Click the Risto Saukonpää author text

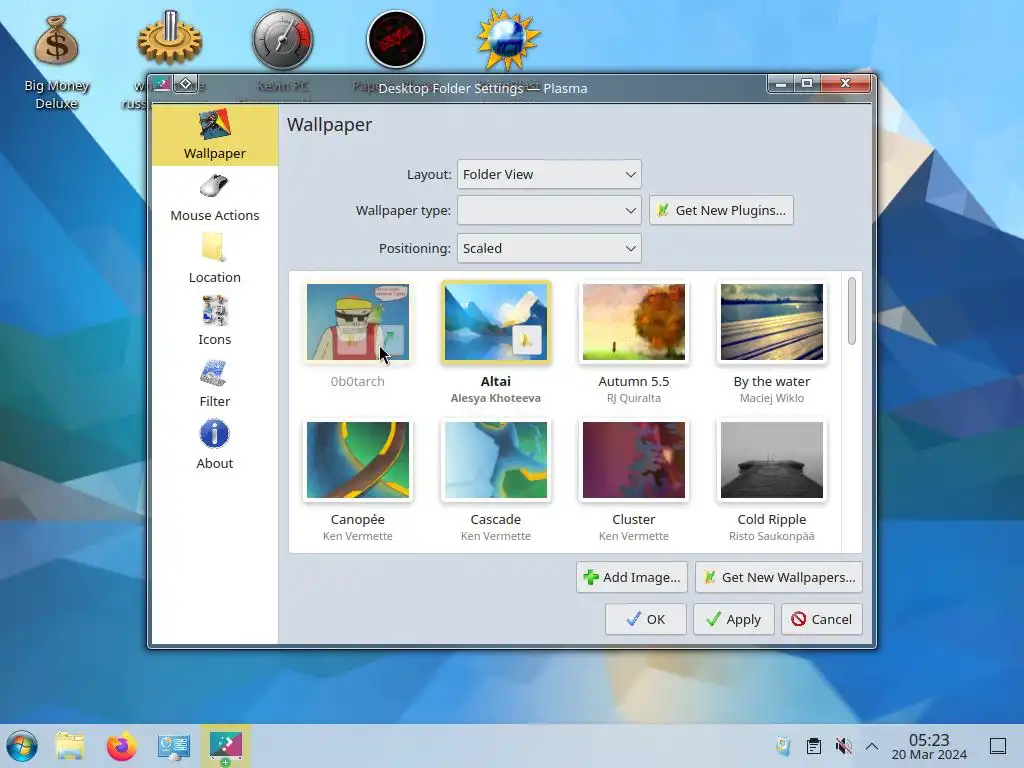click(771, 536)
